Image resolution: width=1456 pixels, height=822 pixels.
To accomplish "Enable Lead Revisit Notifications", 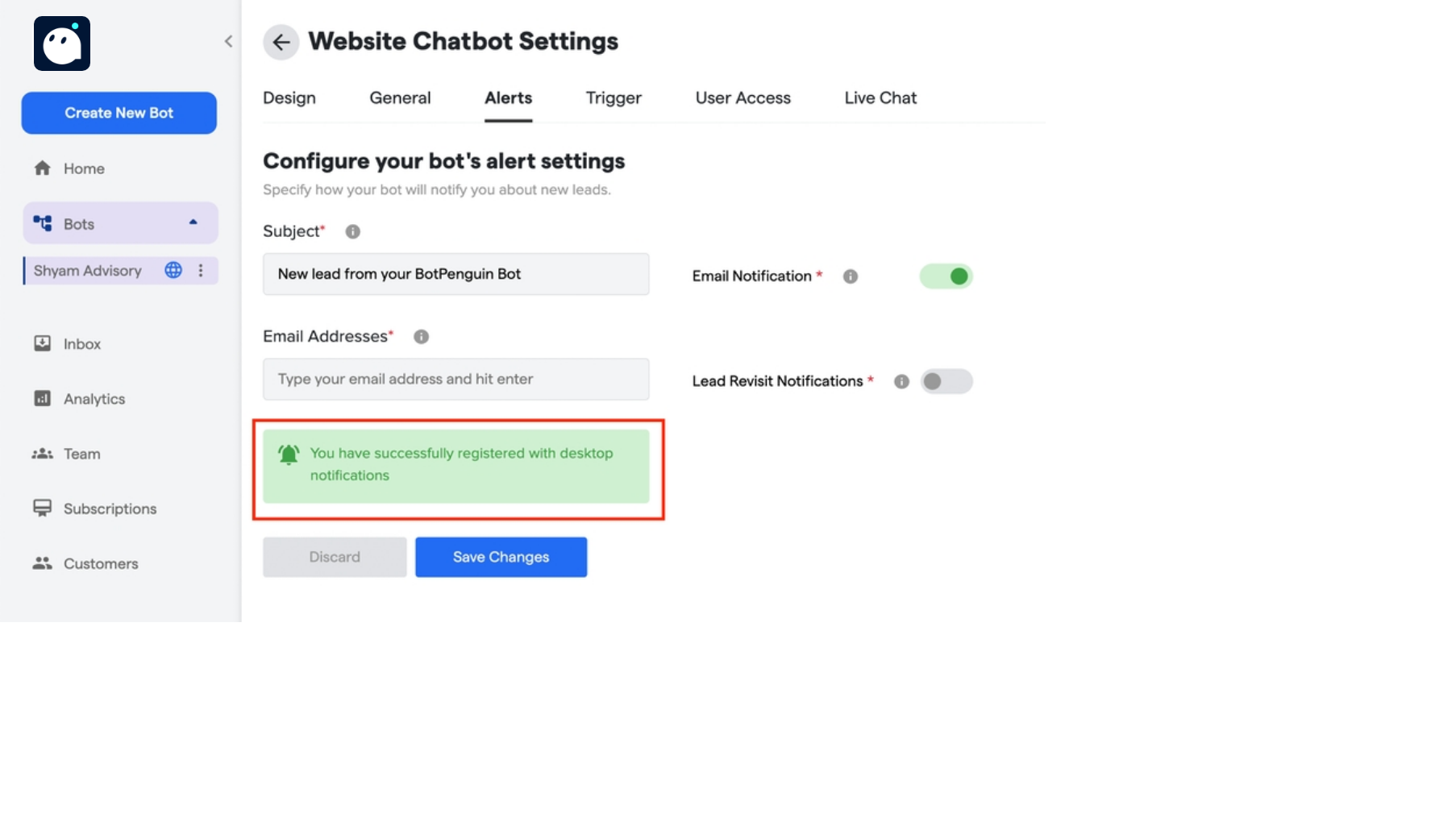I will 946,381.
